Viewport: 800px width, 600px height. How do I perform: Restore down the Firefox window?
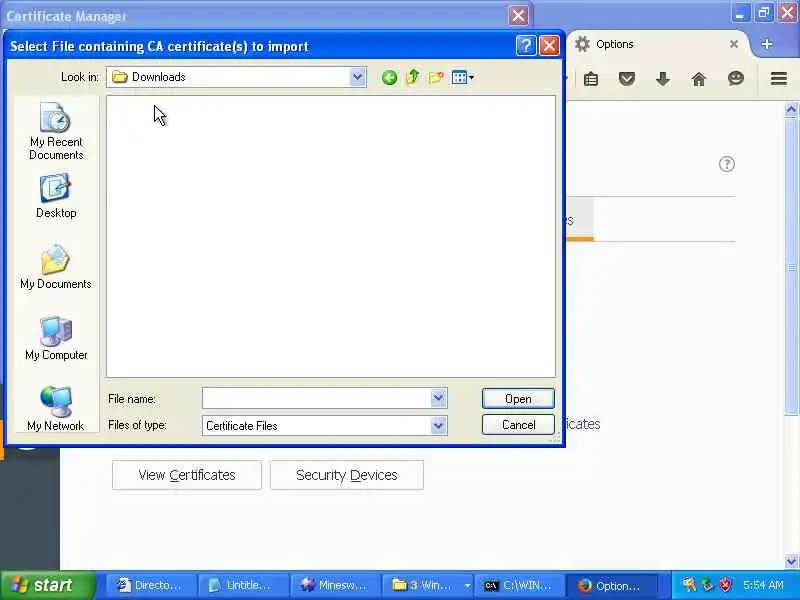(x=764, y=13)
